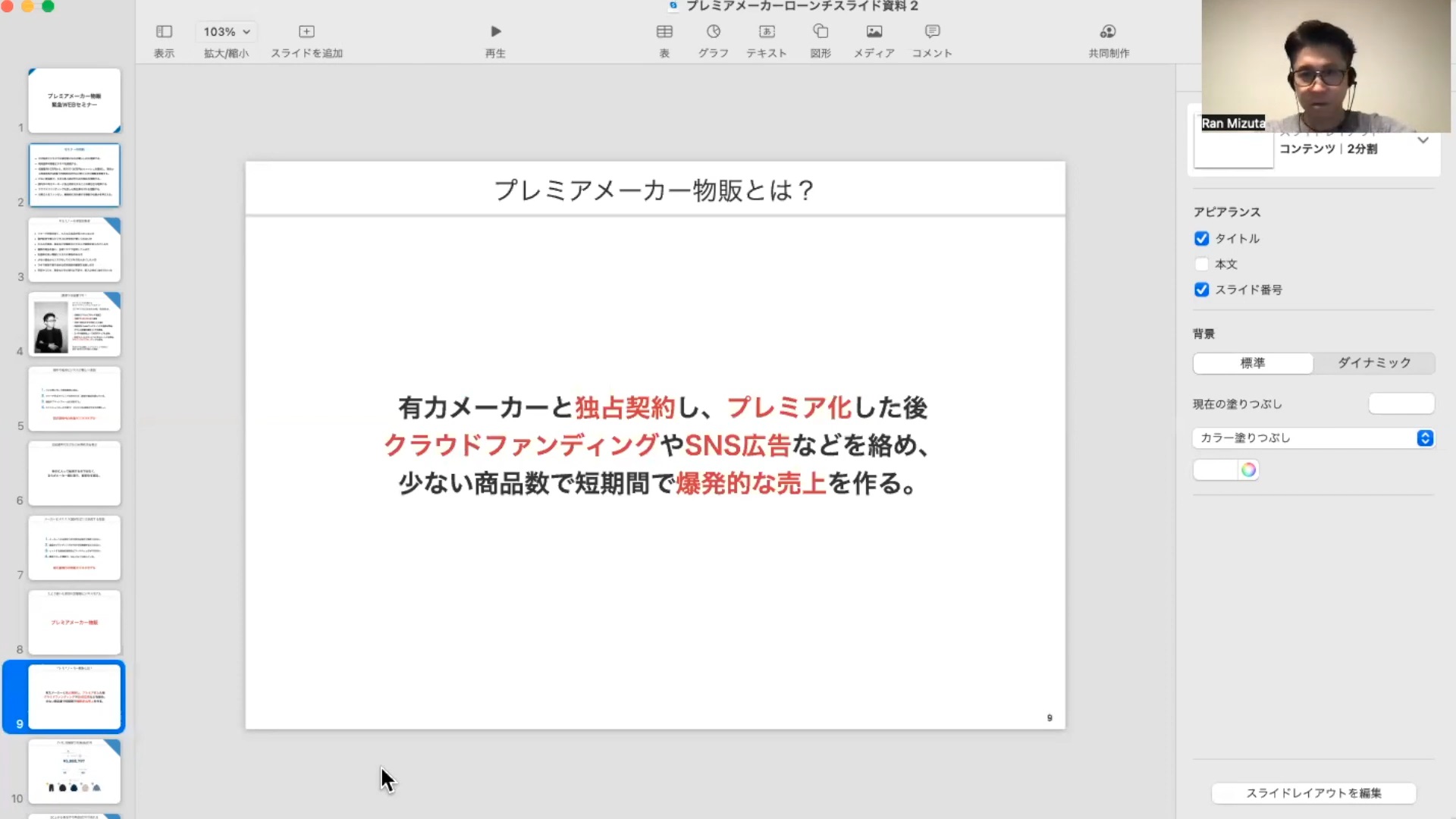Select slide 3 thumbnail
Viewport: 1456px width, 819px height.
pos(74,249)
